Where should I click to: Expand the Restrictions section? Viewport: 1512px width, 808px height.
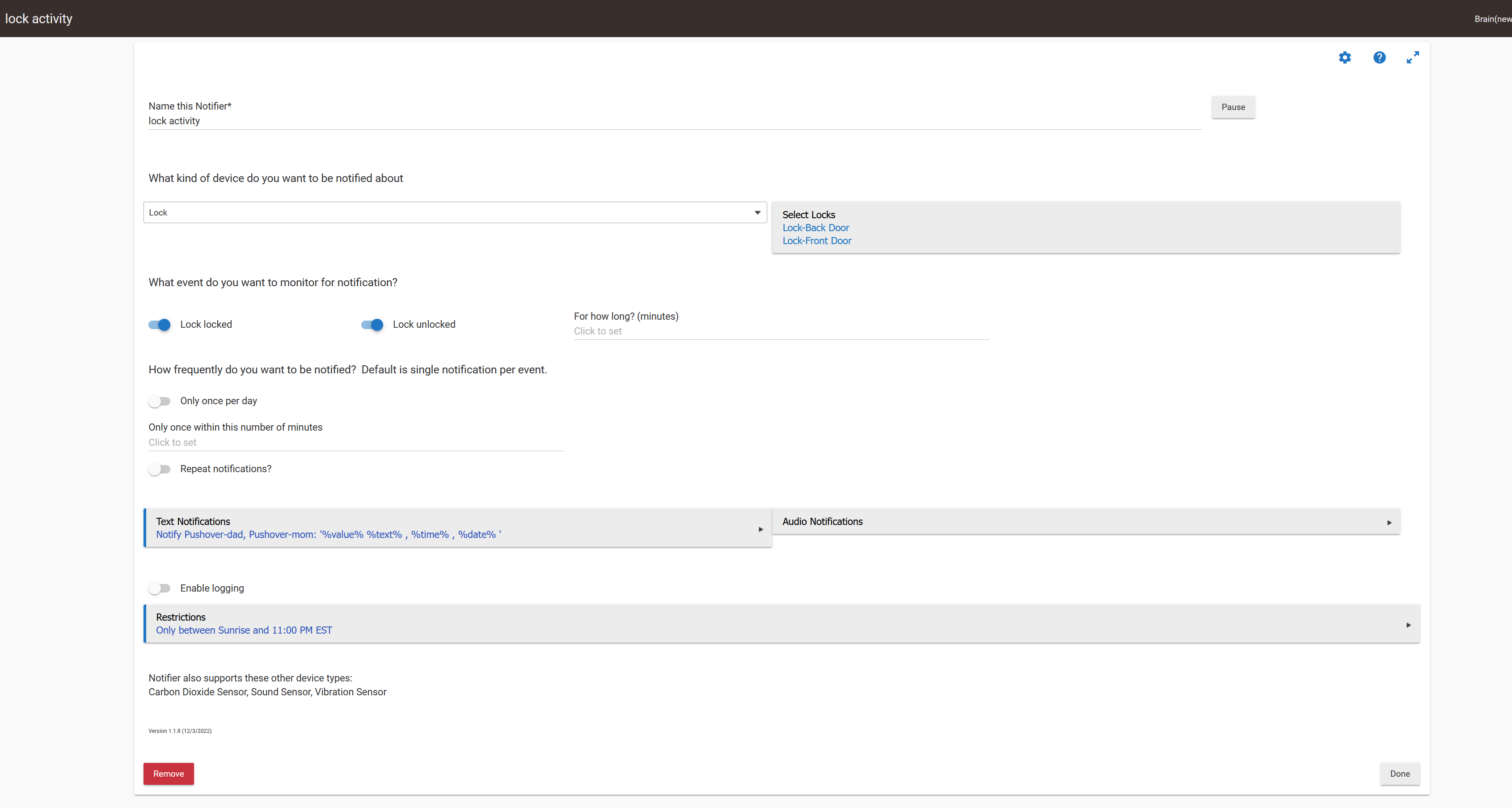pyautogui.click(x=782, y=624)
